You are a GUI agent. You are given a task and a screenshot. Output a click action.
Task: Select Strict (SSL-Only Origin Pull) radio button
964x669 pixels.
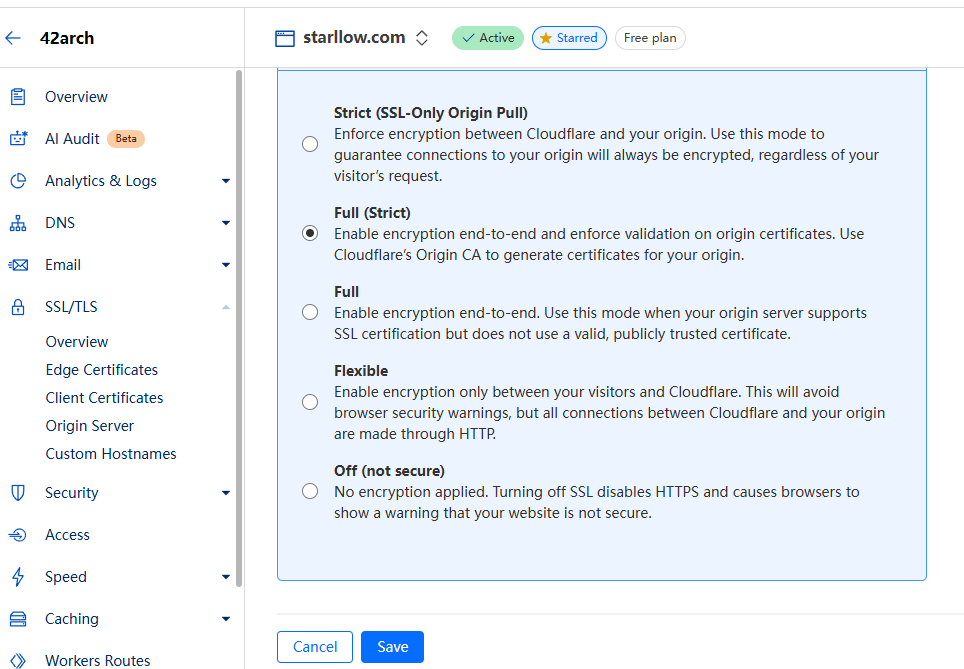tap(310, 144)
